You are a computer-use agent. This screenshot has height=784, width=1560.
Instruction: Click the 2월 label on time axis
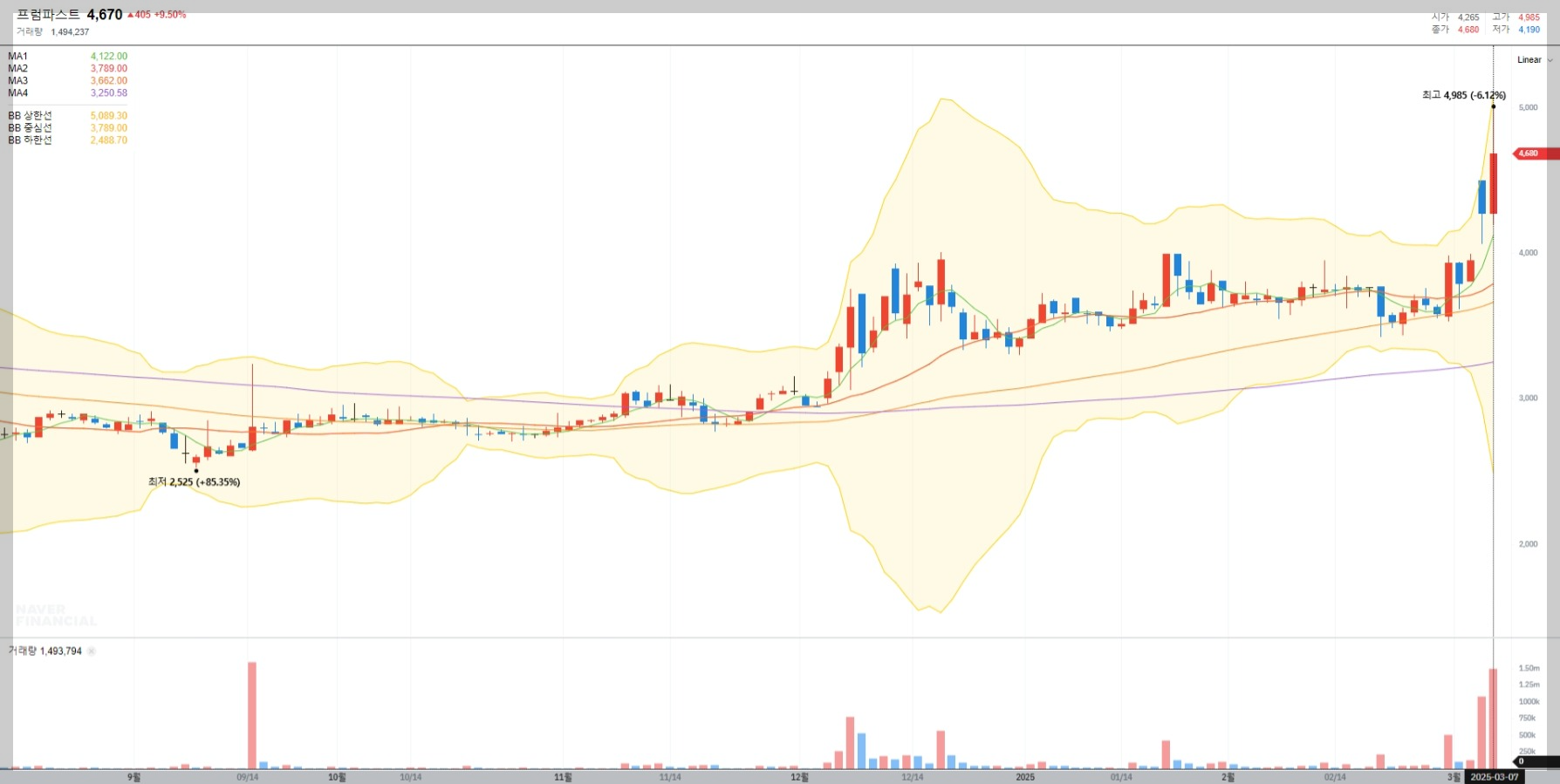pos(1228,777)
